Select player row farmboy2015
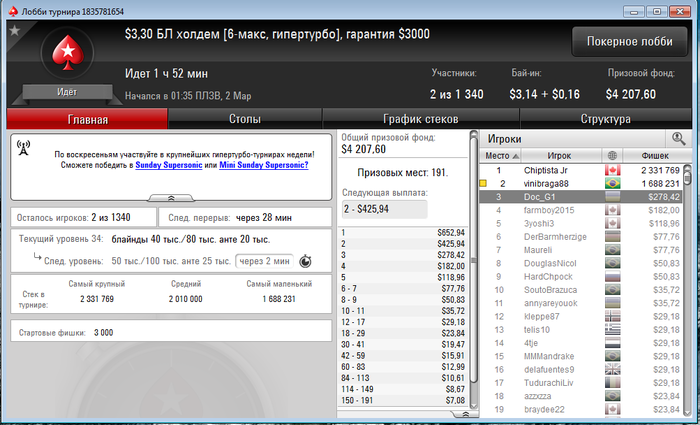 pyautogui.click(x=581, y=210)
